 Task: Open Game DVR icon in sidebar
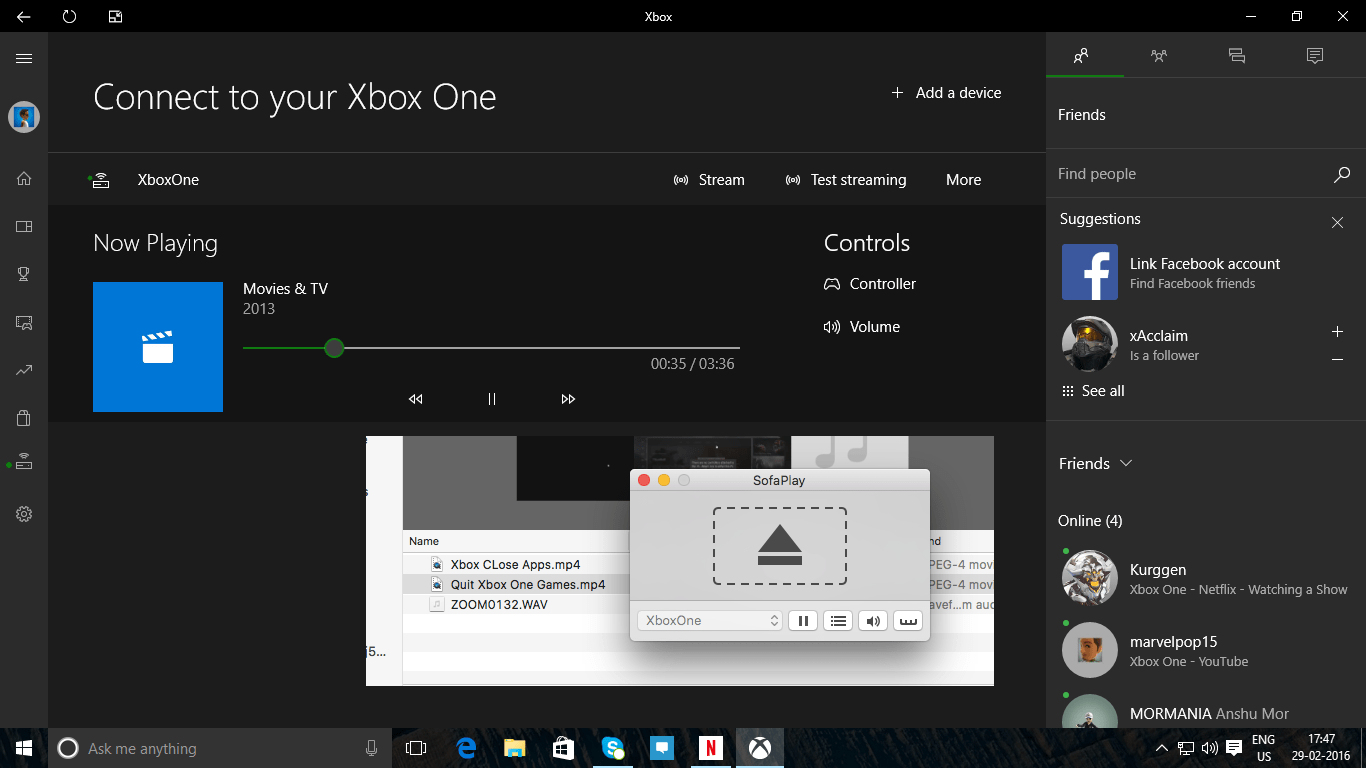tap(24, 322)
